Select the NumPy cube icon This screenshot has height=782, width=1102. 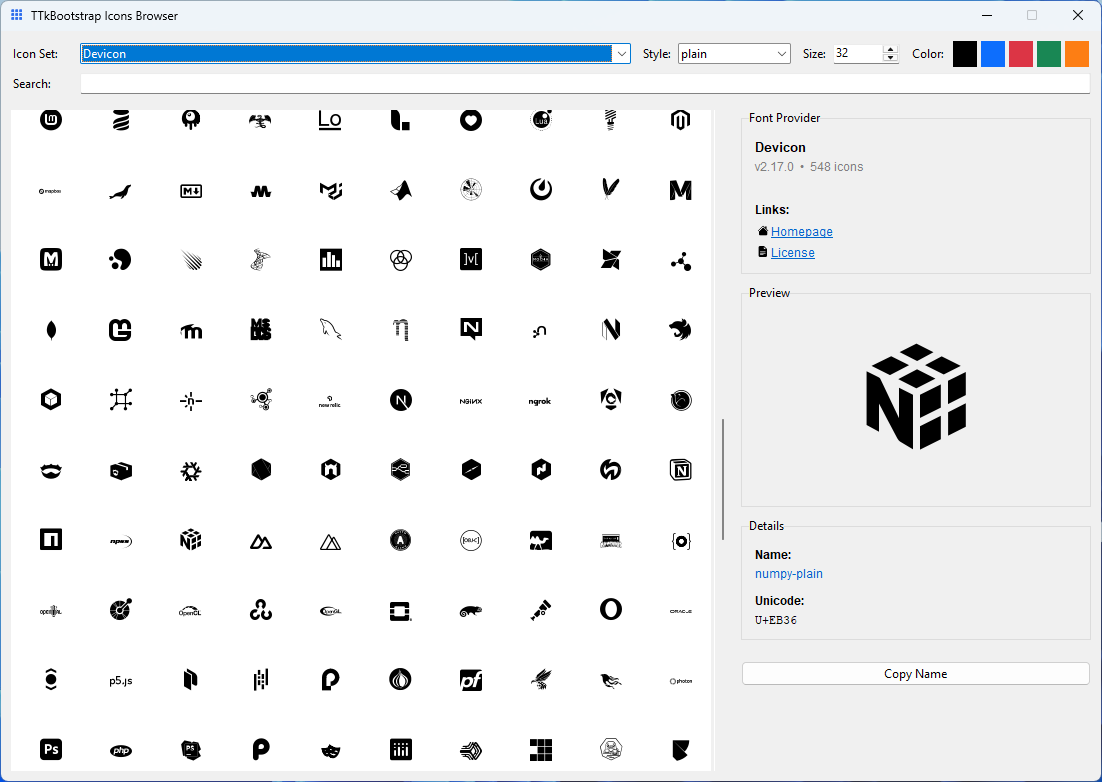(190, 539)
